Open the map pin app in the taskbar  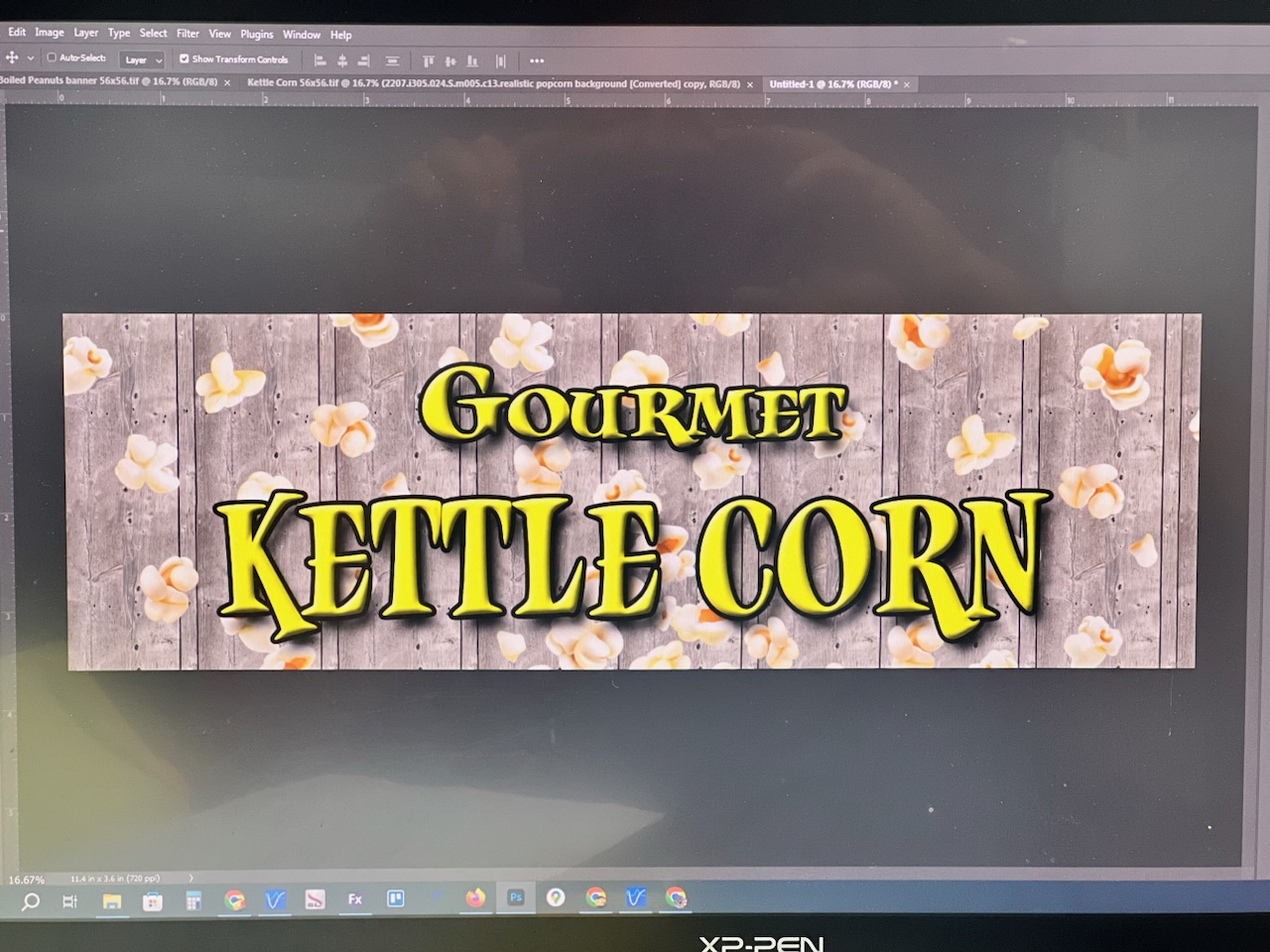[x=556, y=897]
